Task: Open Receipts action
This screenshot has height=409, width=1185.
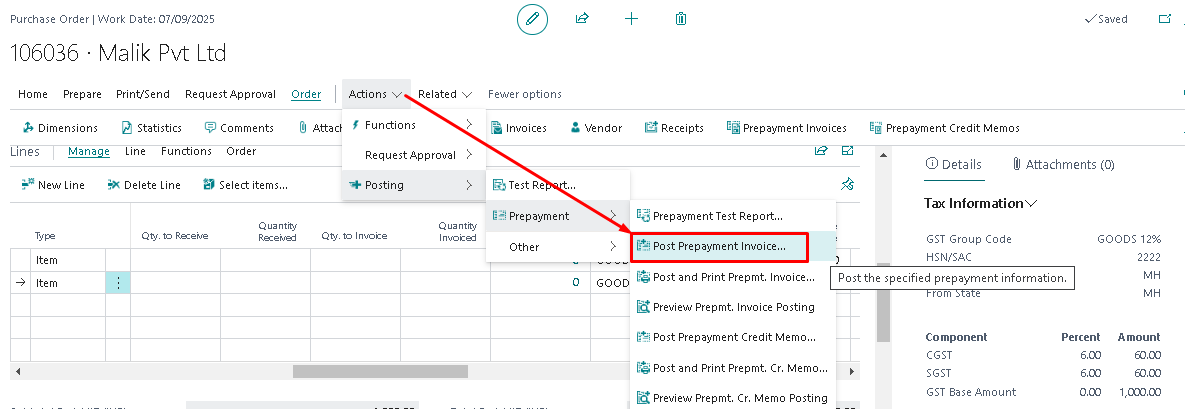Action: [674, 128]
